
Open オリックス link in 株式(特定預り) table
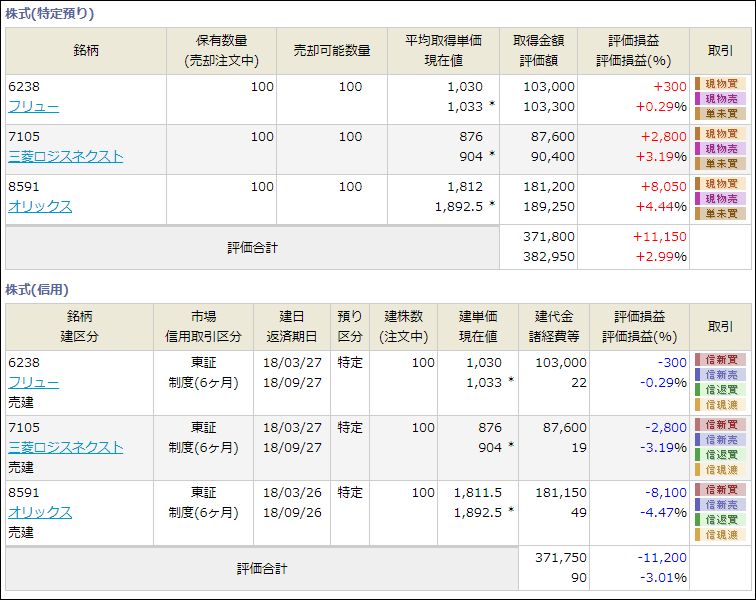40,206
